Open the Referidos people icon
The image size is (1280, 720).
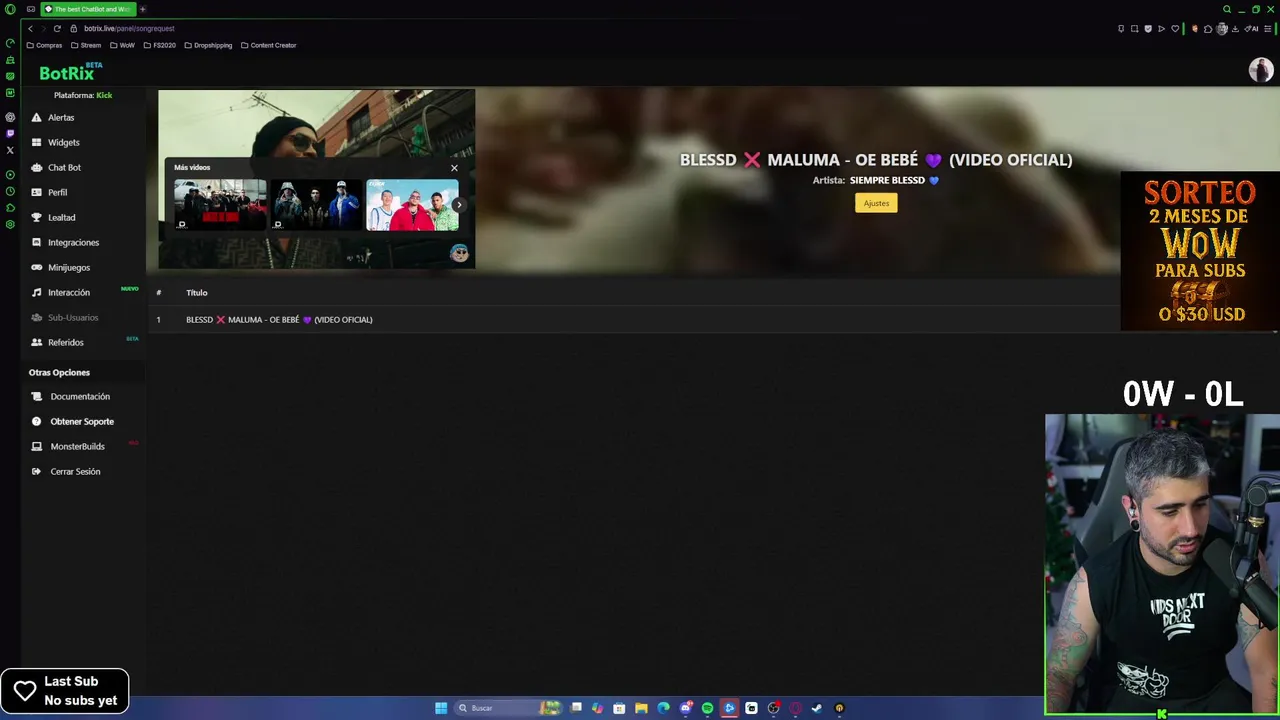37,342
